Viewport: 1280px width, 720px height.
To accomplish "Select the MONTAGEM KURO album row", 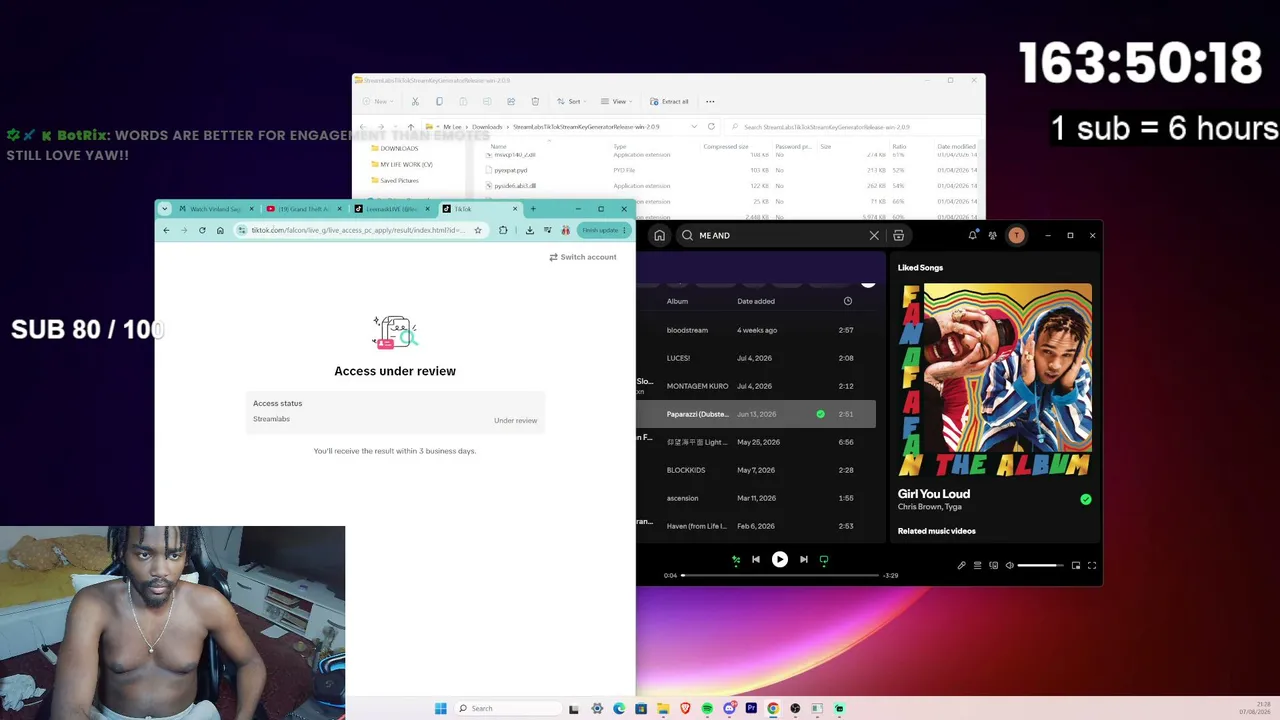I will tap(756, 386).
